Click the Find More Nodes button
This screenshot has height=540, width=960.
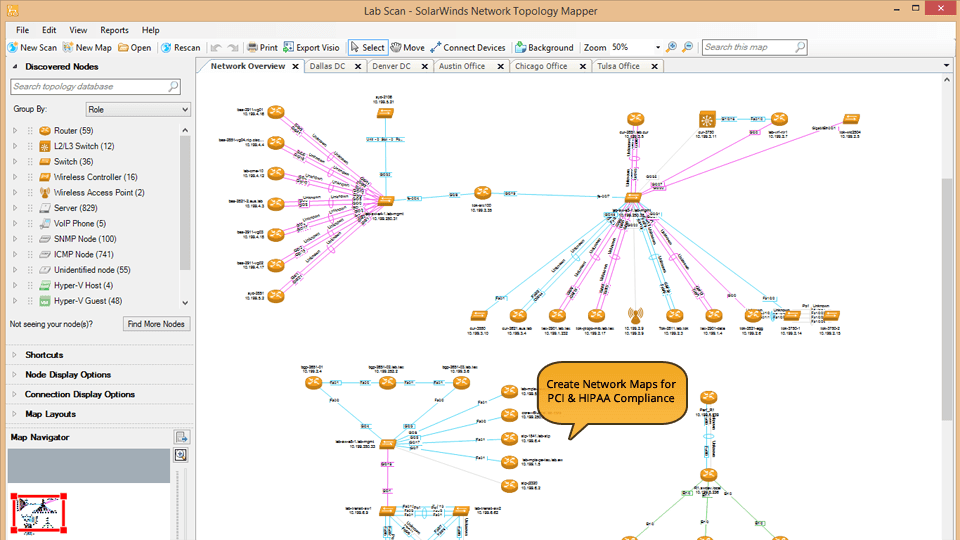click(x=156, y=324)
